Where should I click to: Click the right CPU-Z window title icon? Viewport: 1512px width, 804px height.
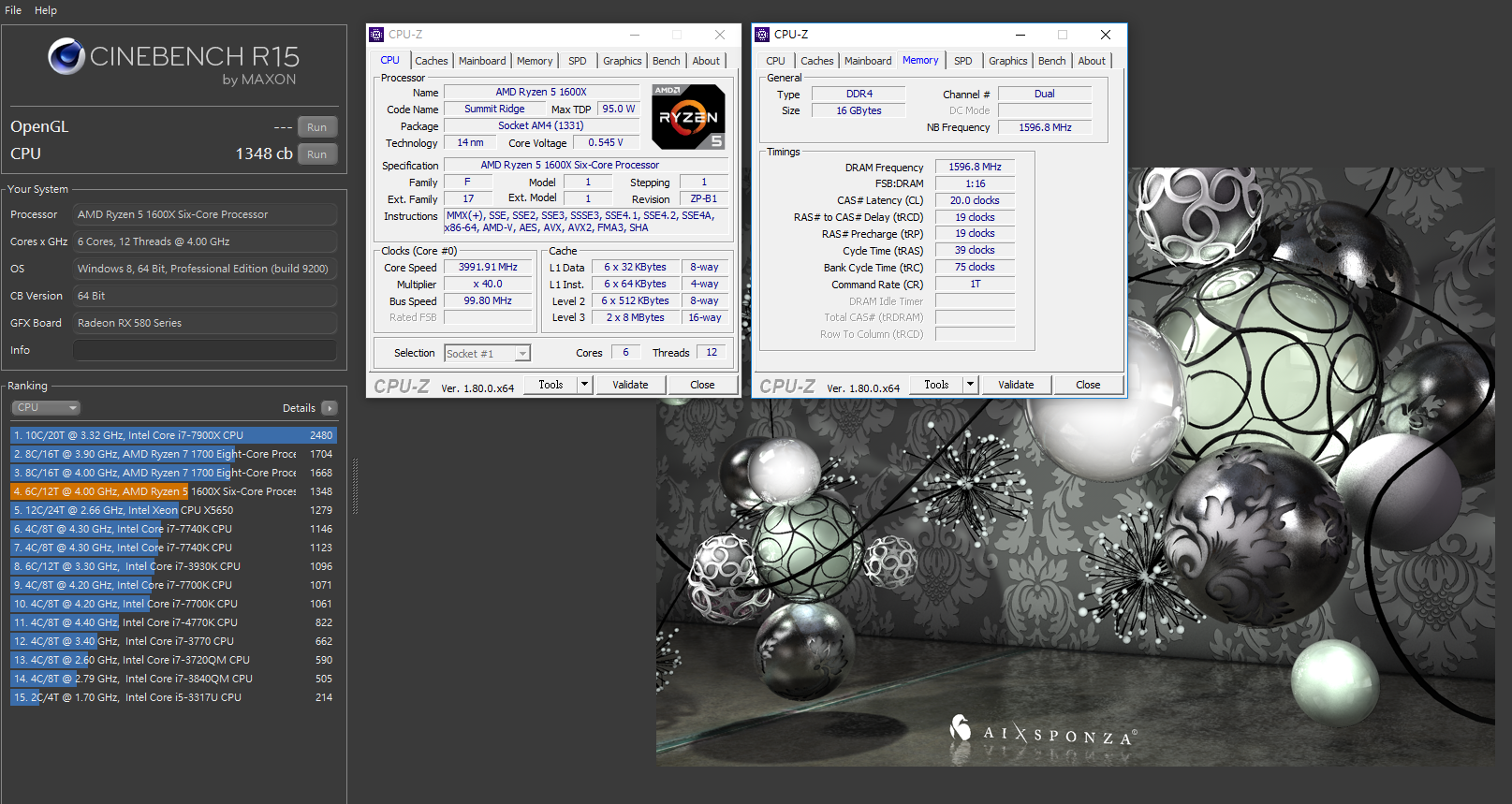762,35
